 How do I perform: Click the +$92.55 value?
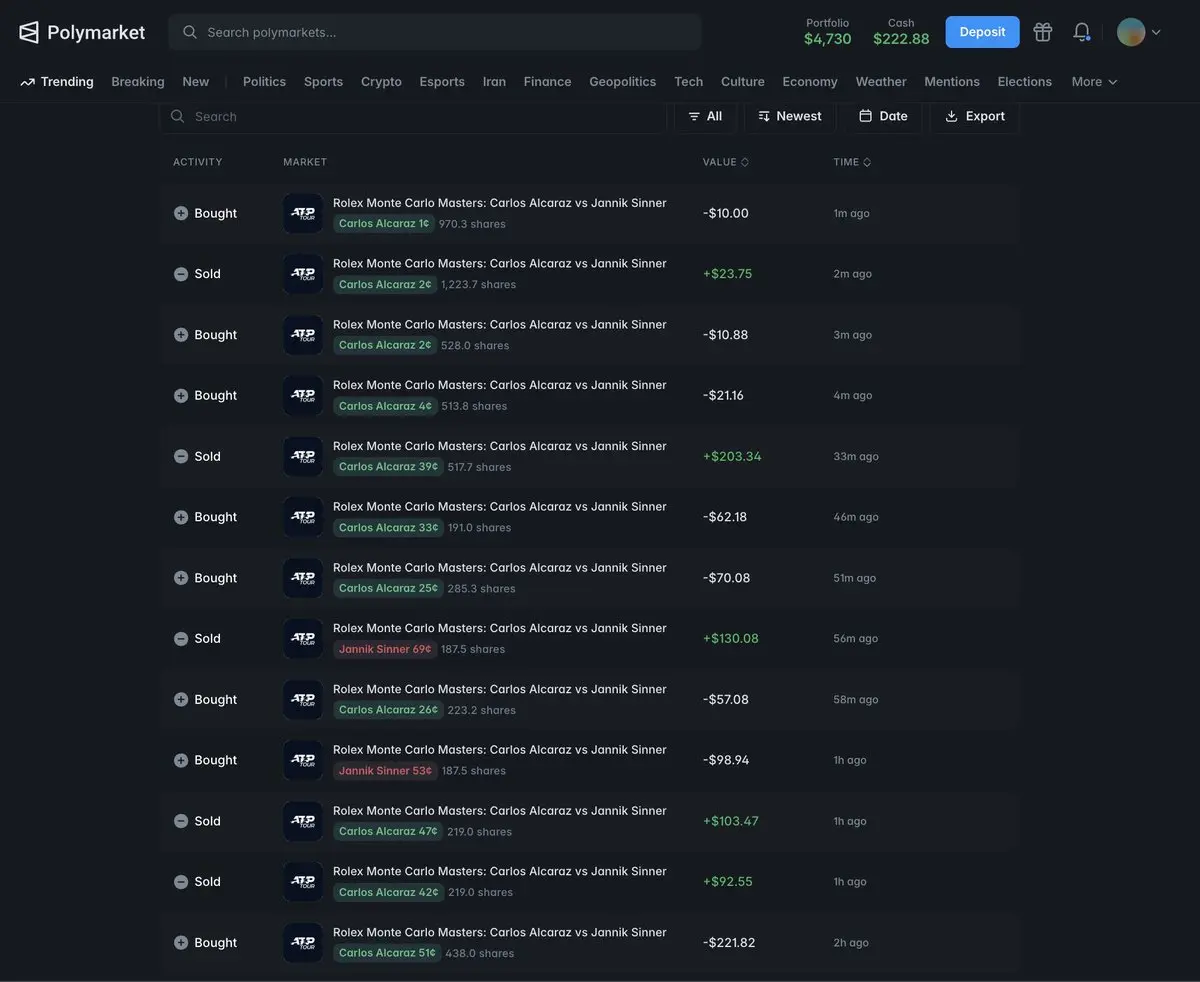728,882
